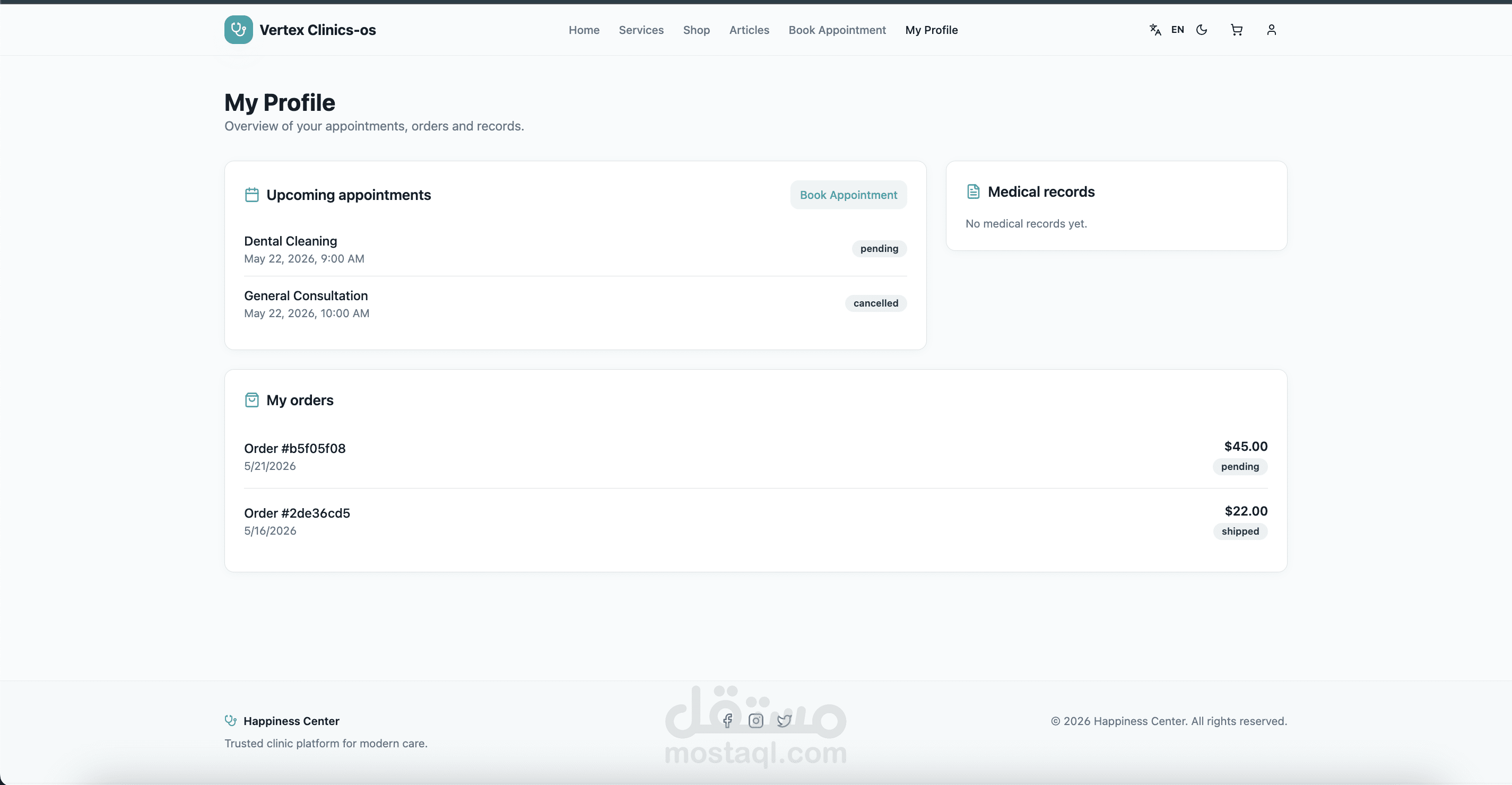Image resolution: width=1512 pixels, height=785 pixels.
Task: Click the Book Appointment button in appointments card
Action: pyautogui.click(x=848, y=195)
